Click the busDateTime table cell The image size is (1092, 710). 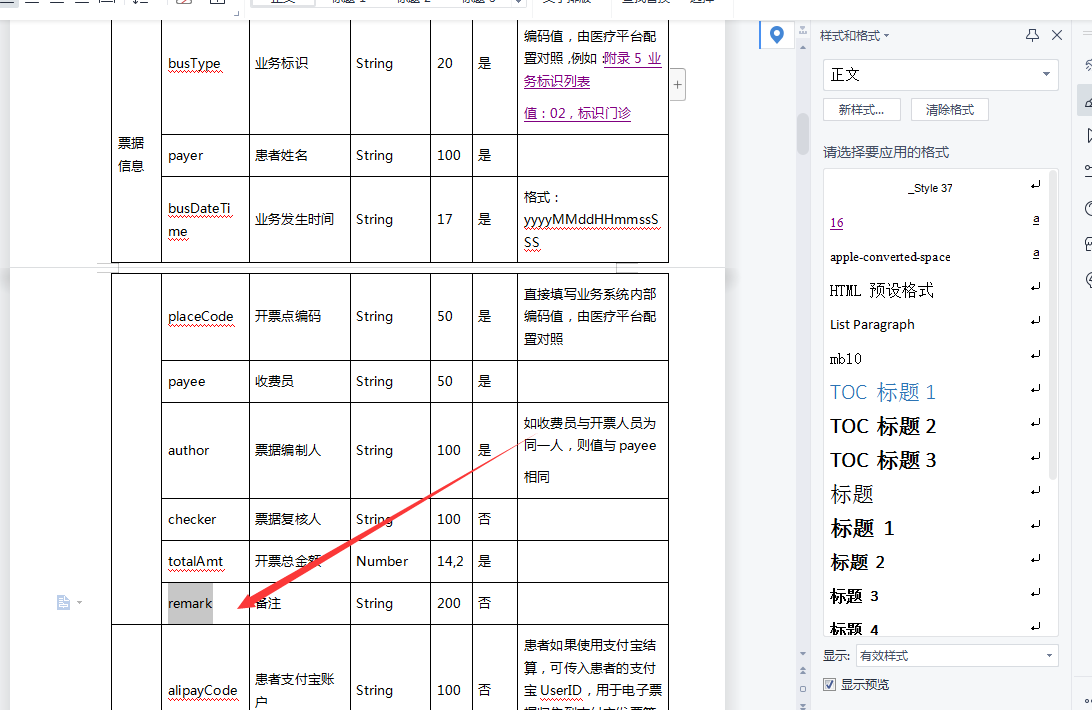(205, 219)
